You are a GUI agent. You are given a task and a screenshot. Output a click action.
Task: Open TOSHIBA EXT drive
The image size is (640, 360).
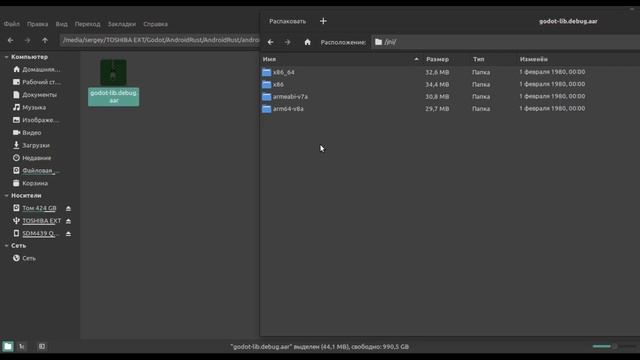(x=37, y=221)
